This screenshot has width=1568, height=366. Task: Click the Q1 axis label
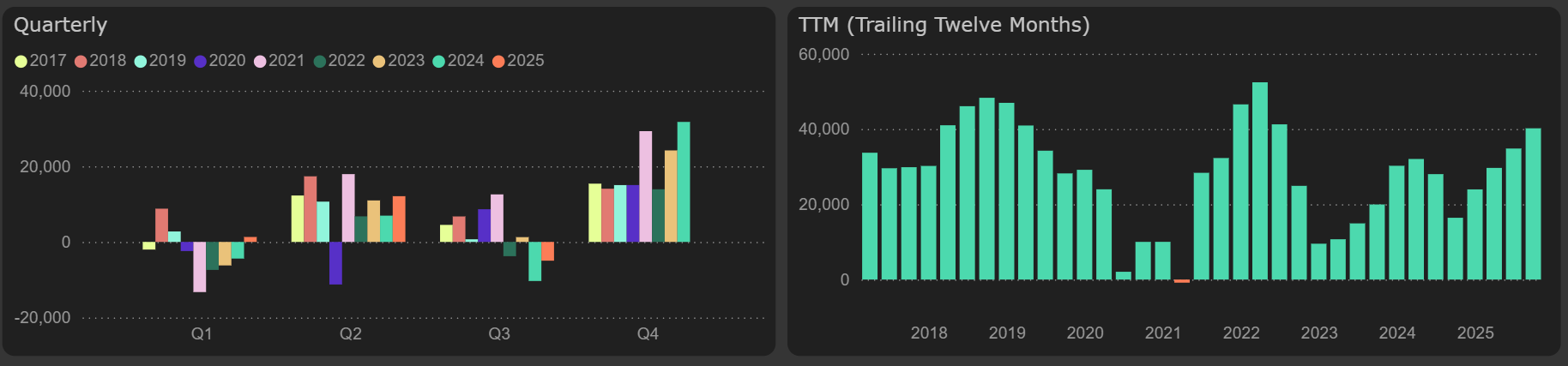pos(202,333)
